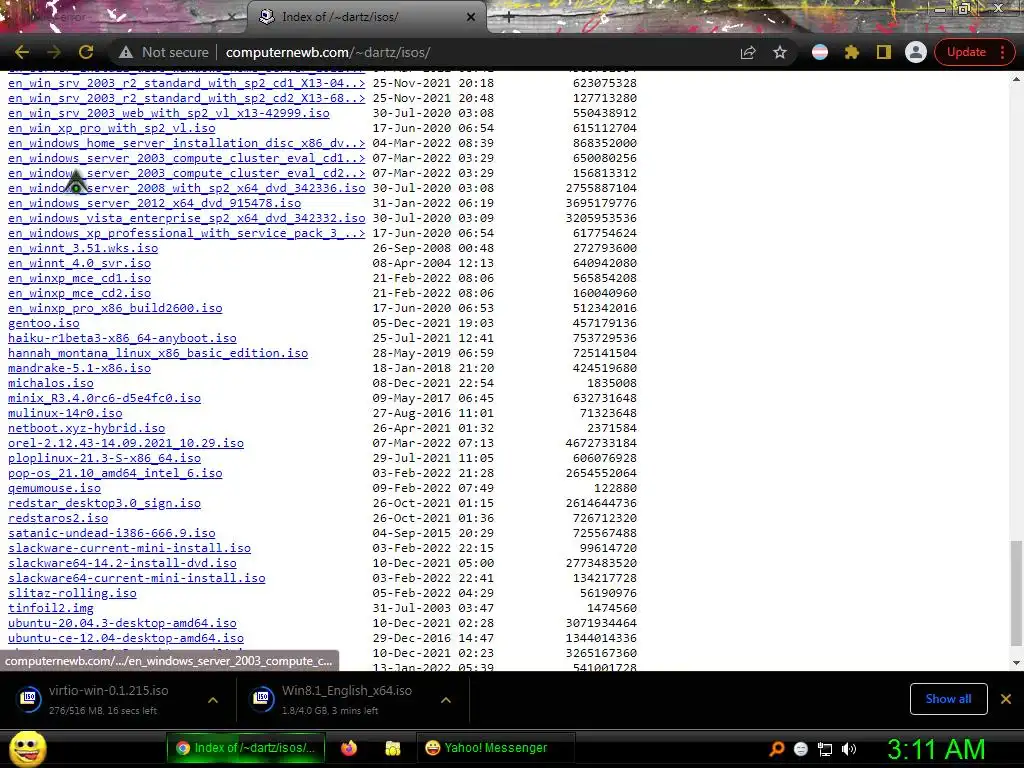Go back using the browser back arrow

point(22,52)
